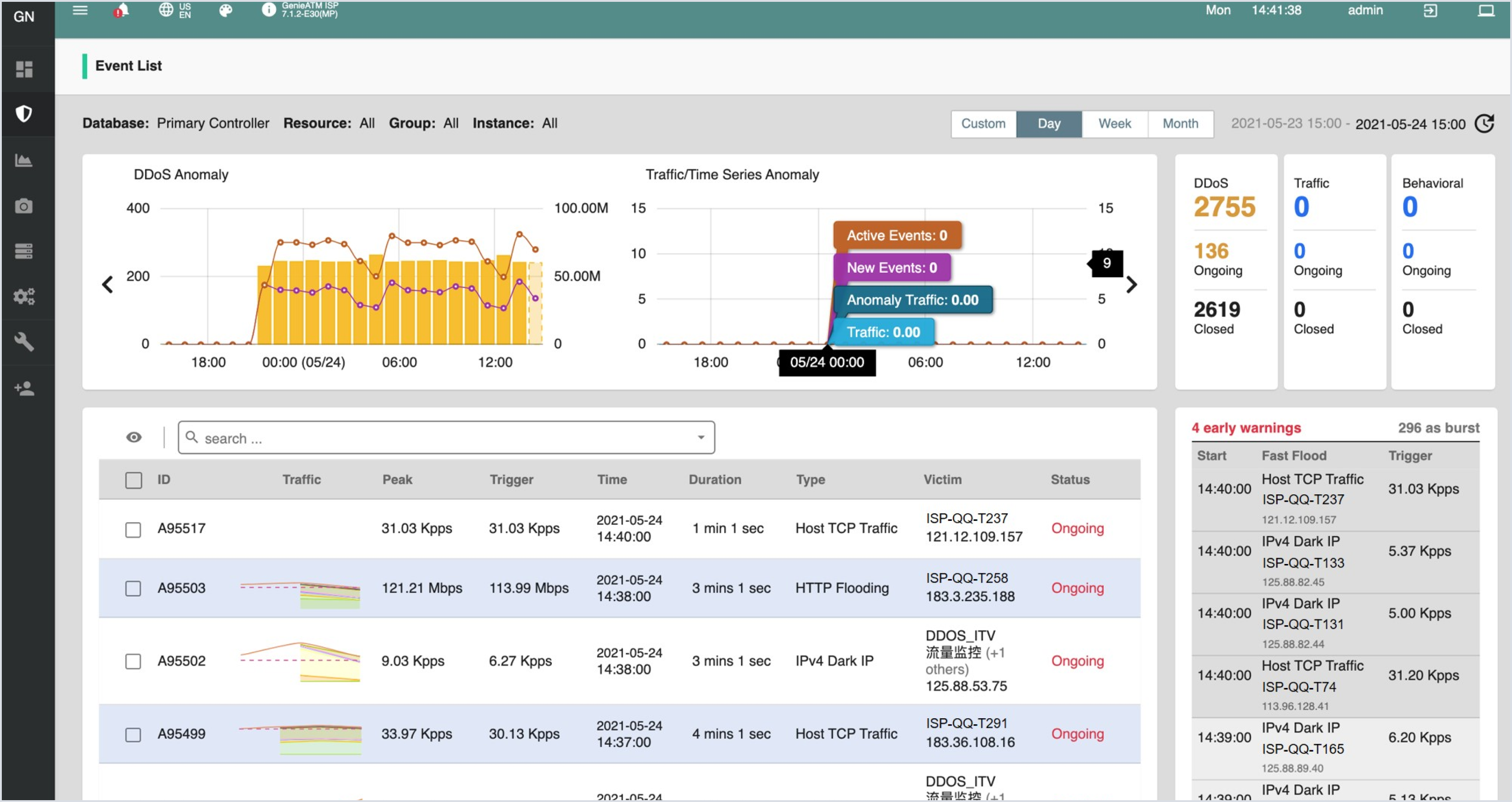The image size is (1512, 802).
Task: Select the Month time range tab
Action: point(1180,124)
